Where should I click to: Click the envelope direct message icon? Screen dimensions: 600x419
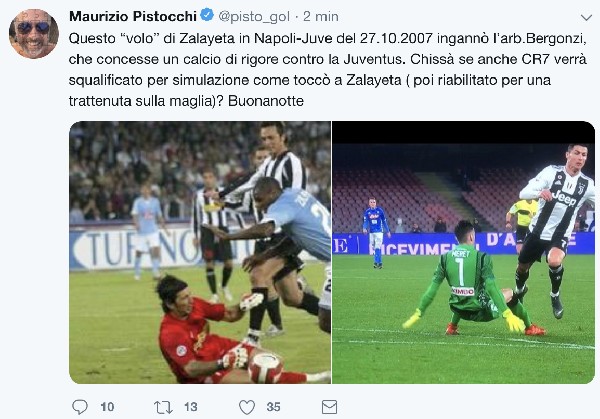click(x=329, y=407)
